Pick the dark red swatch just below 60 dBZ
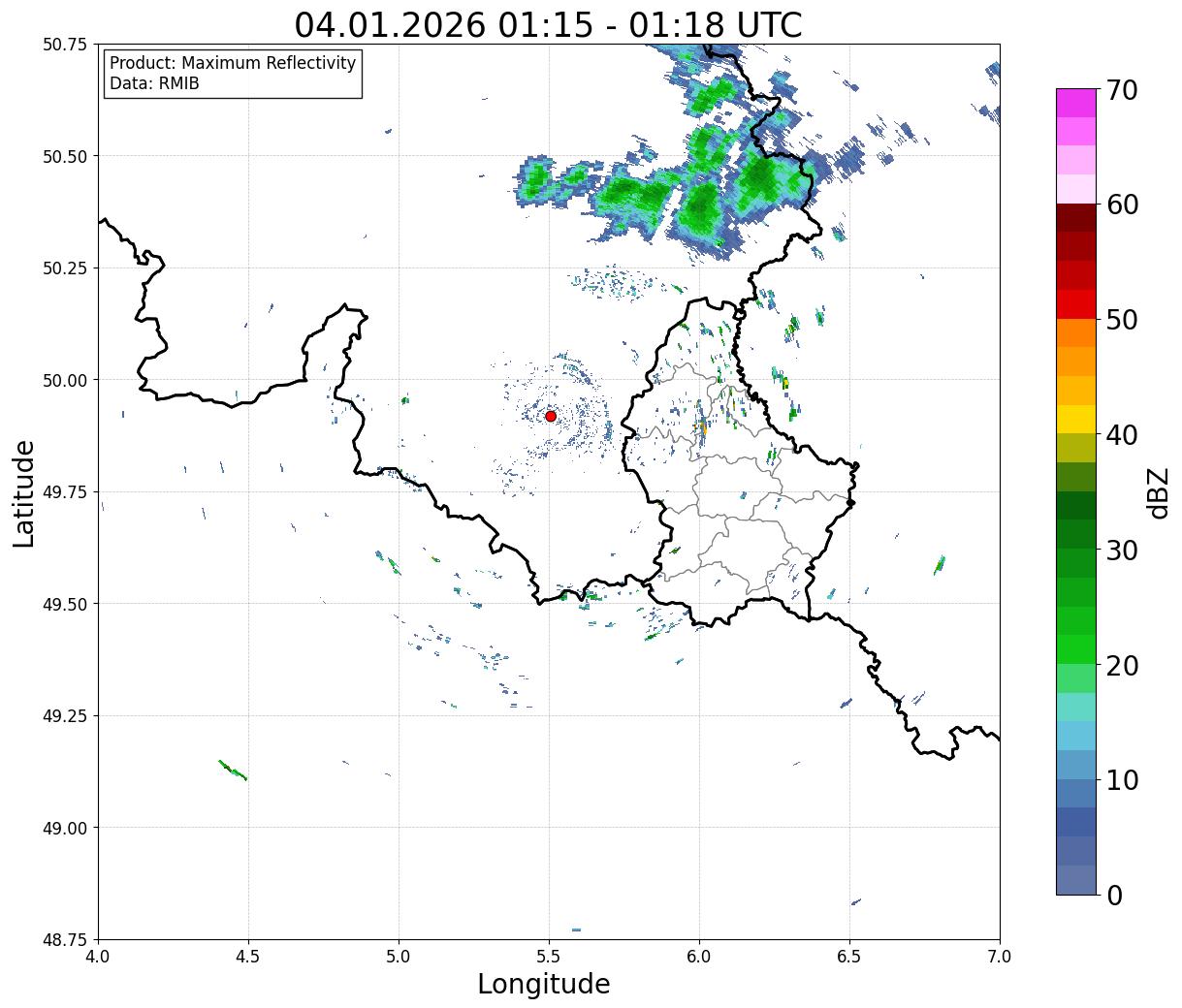This screenshot has width=1182, height=1008. (x=1076, y=217)
